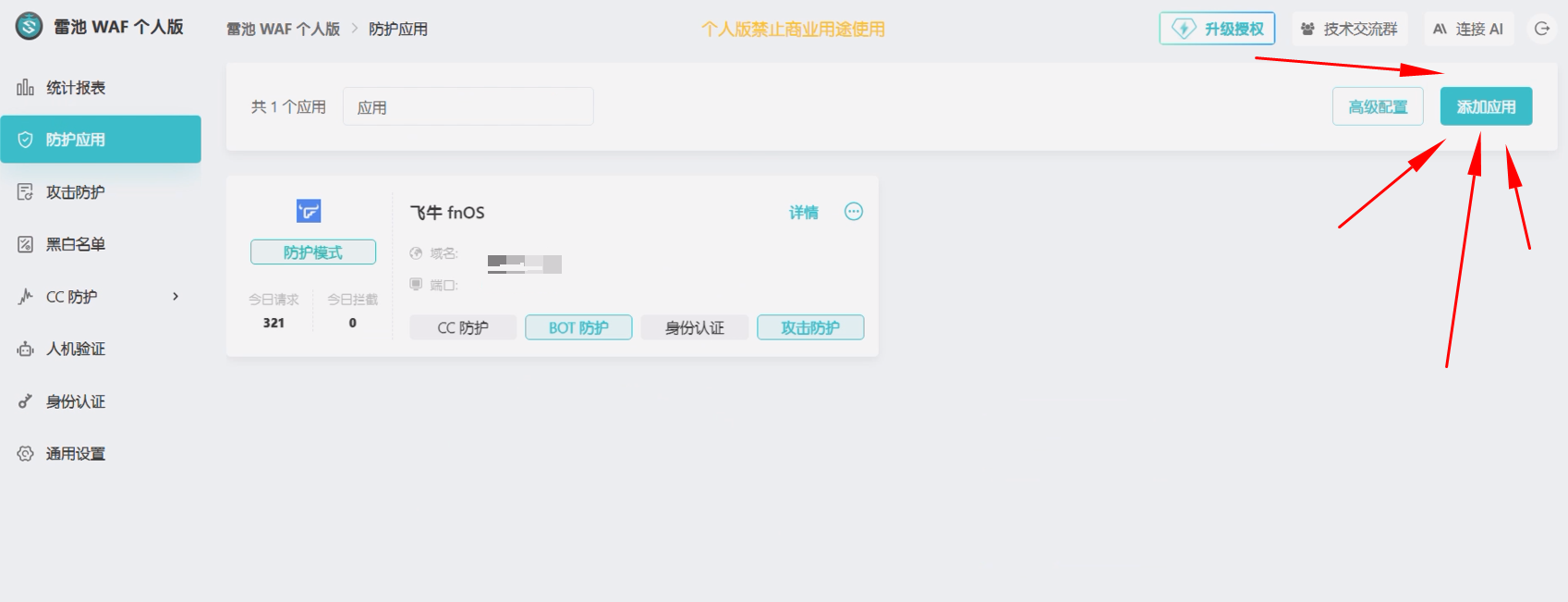Open the CC 防护 sidebar menu
1568x602 pixels.
(x=101, y=297)
